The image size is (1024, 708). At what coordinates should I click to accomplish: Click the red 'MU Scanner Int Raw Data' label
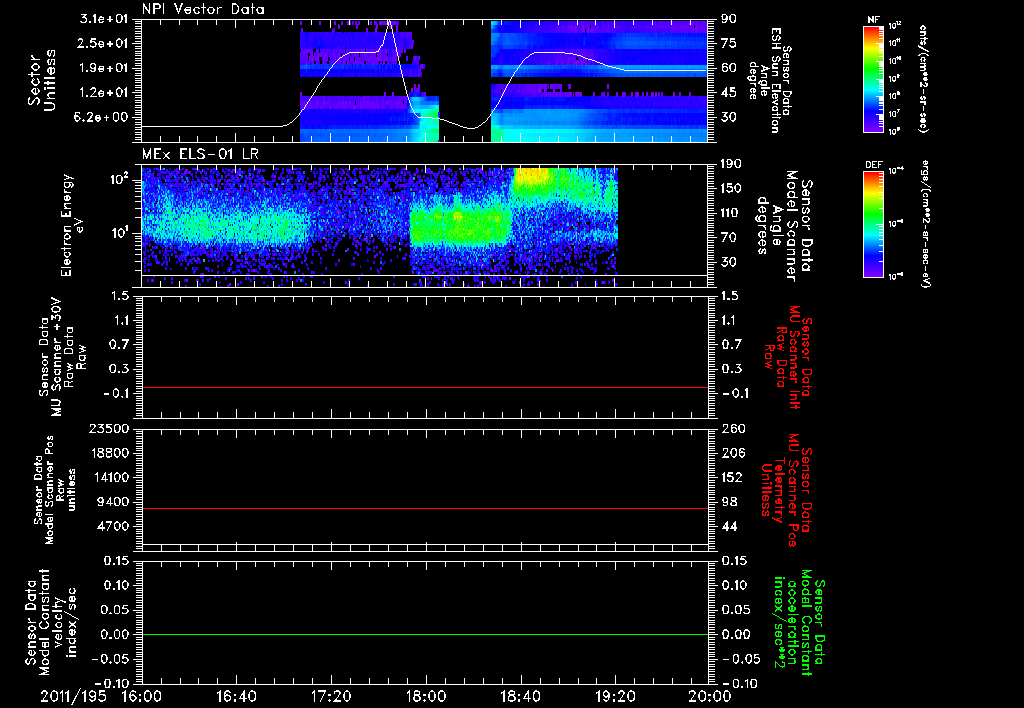787,357
